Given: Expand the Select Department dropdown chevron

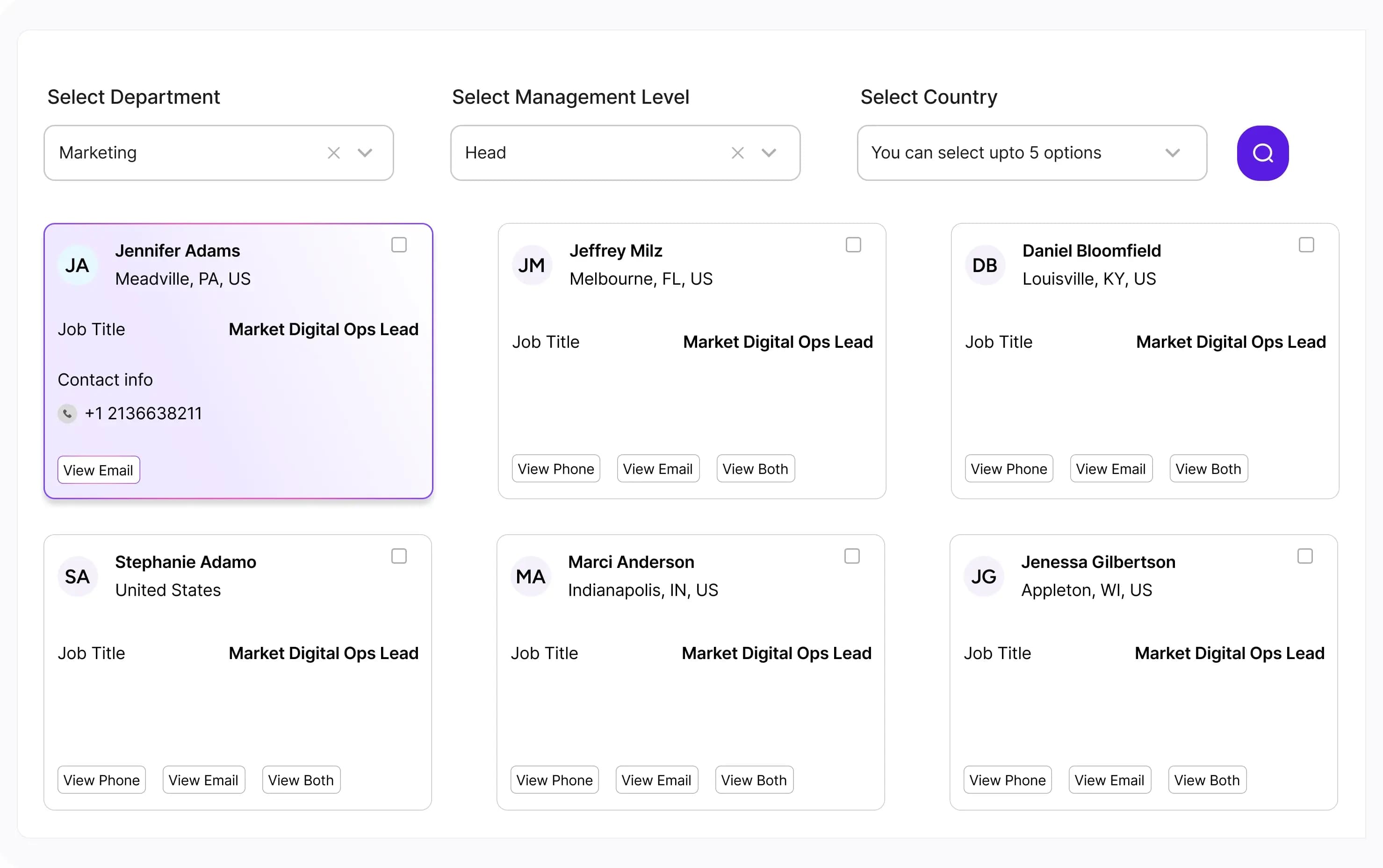Looking at the screenshot, I should pos(365,153).
